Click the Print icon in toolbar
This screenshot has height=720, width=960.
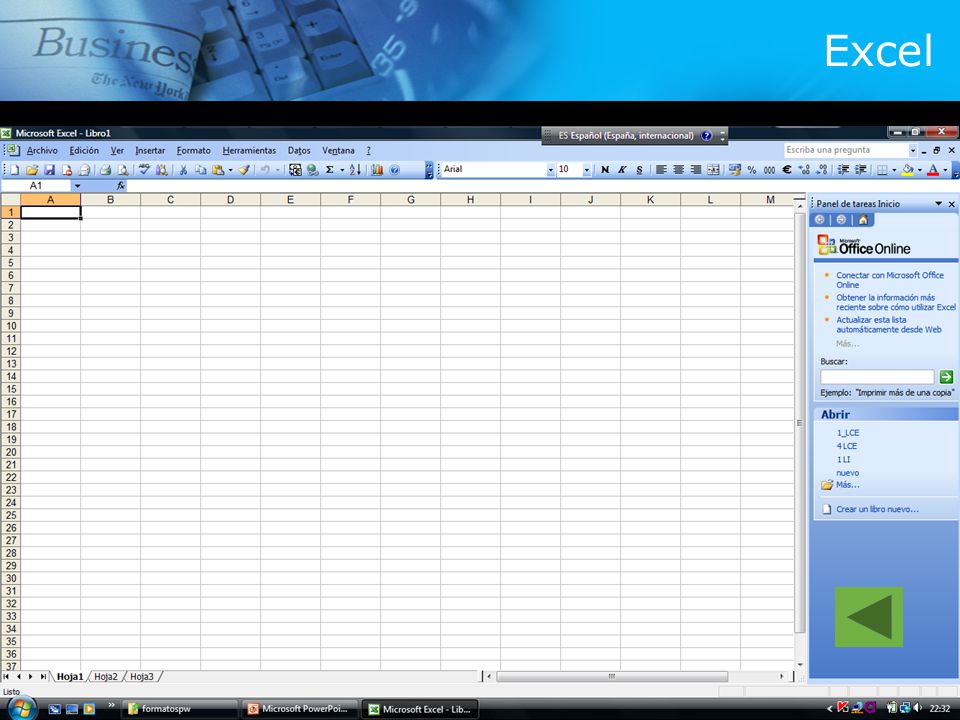click(105, 170)
